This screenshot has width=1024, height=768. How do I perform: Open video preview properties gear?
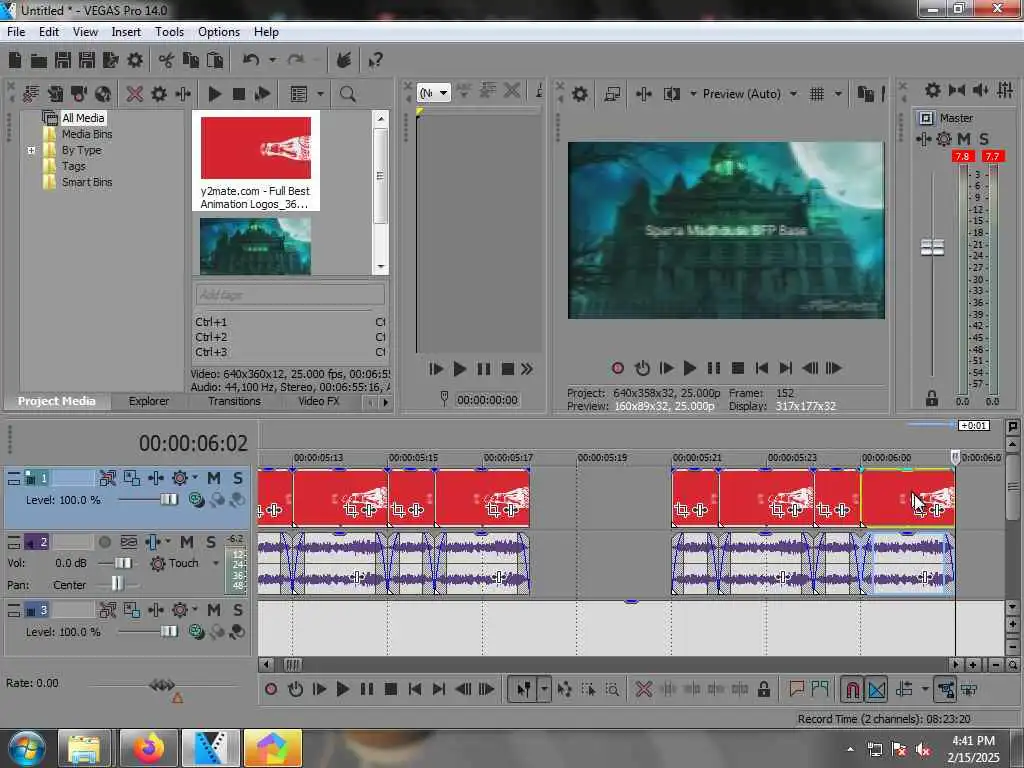[579, 94]
